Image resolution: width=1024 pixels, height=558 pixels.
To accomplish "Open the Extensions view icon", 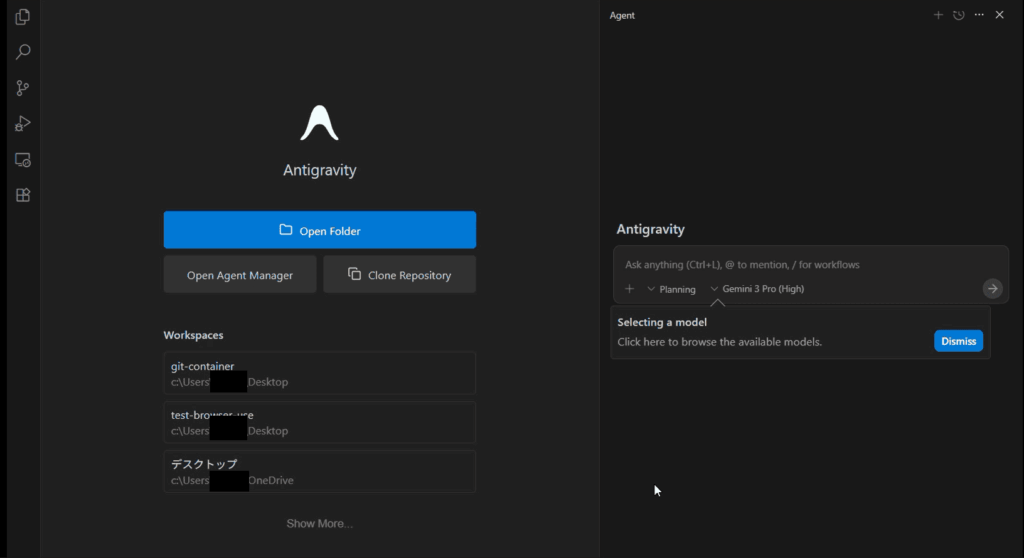I will (23, 195).
